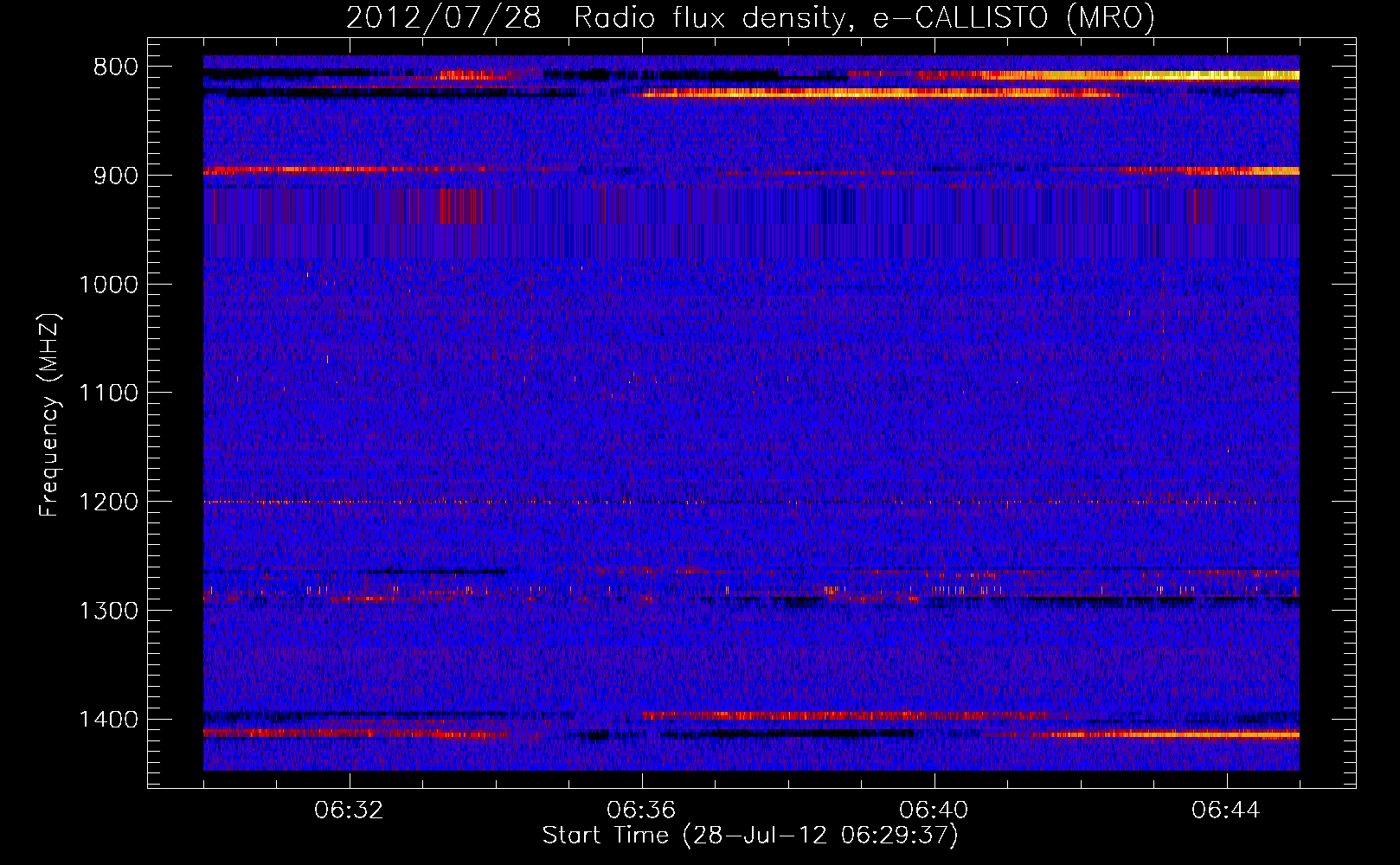Click the 06:32 time axis label

(x=350, y=811)
